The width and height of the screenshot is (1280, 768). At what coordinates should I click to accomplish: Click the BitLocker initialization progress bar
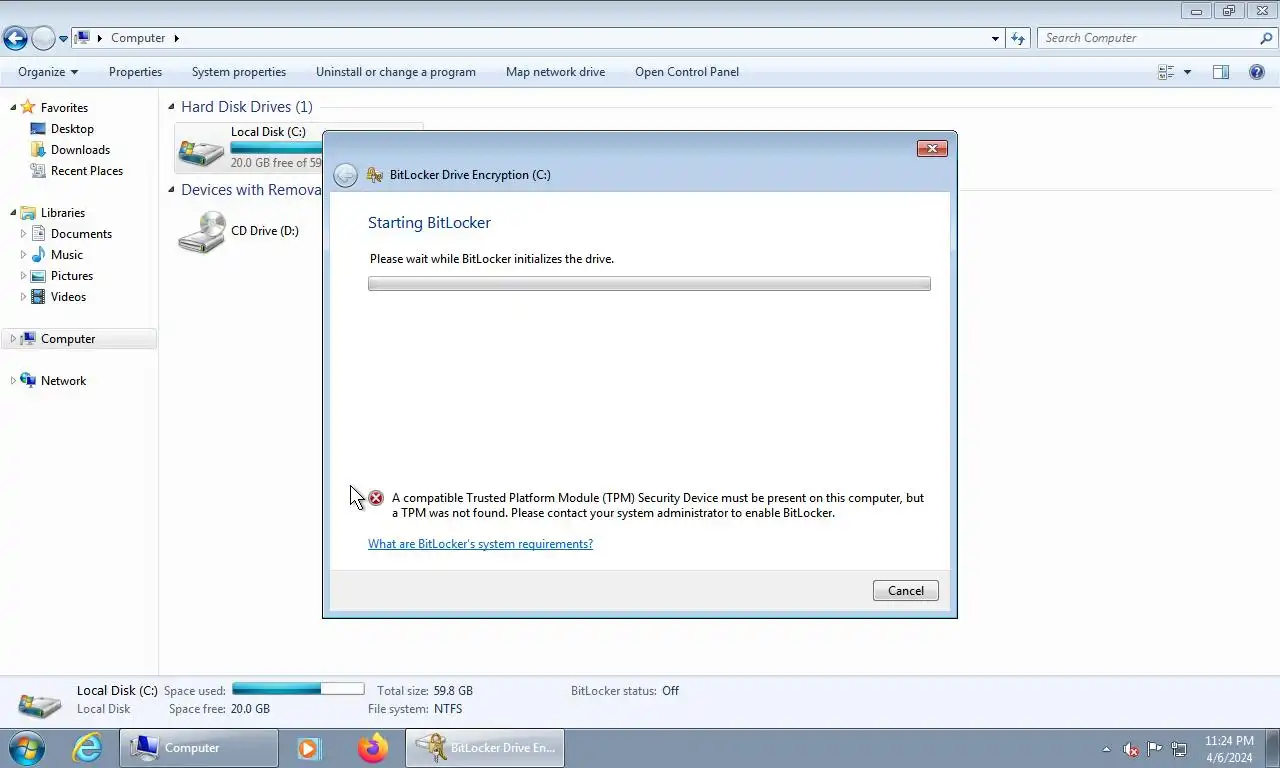point(649,284)
